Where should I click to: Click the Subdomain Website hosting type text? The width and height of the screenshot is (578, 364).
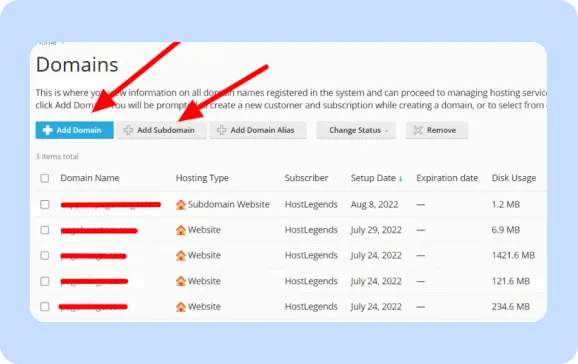(x=229, y=204)
